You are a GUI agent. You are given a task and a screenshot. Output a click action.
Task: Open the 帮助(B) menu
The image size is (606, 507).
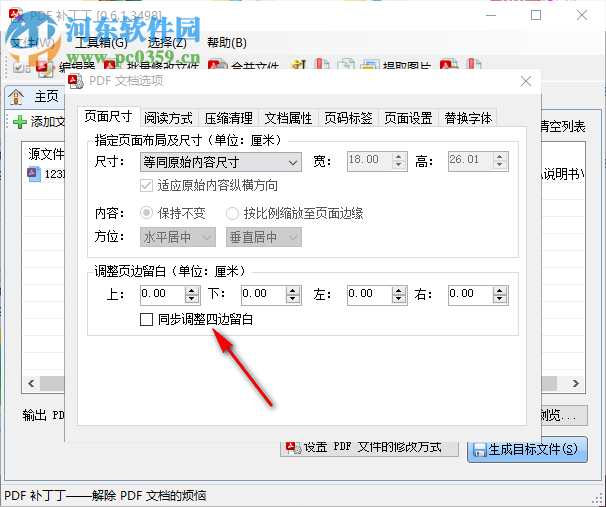[x=227, y=43]
